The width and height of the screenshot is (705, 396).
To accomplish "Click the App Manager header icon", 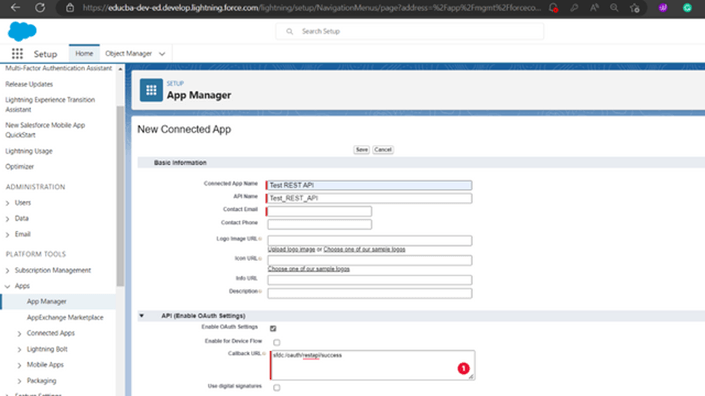I will pyautogui.click(x=151, y=90).
